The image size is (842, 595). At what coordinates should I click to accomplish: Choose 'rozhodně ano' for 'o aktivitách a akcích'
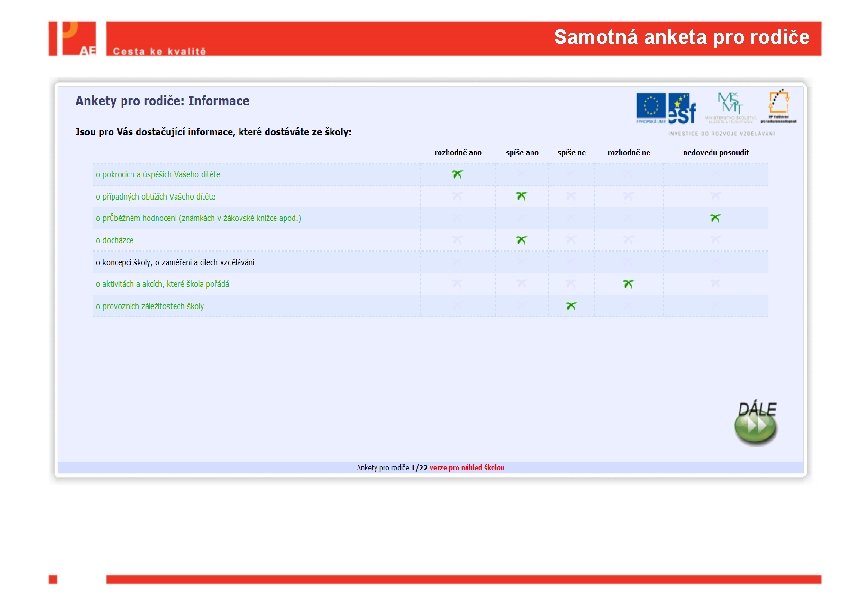[457, 284]
